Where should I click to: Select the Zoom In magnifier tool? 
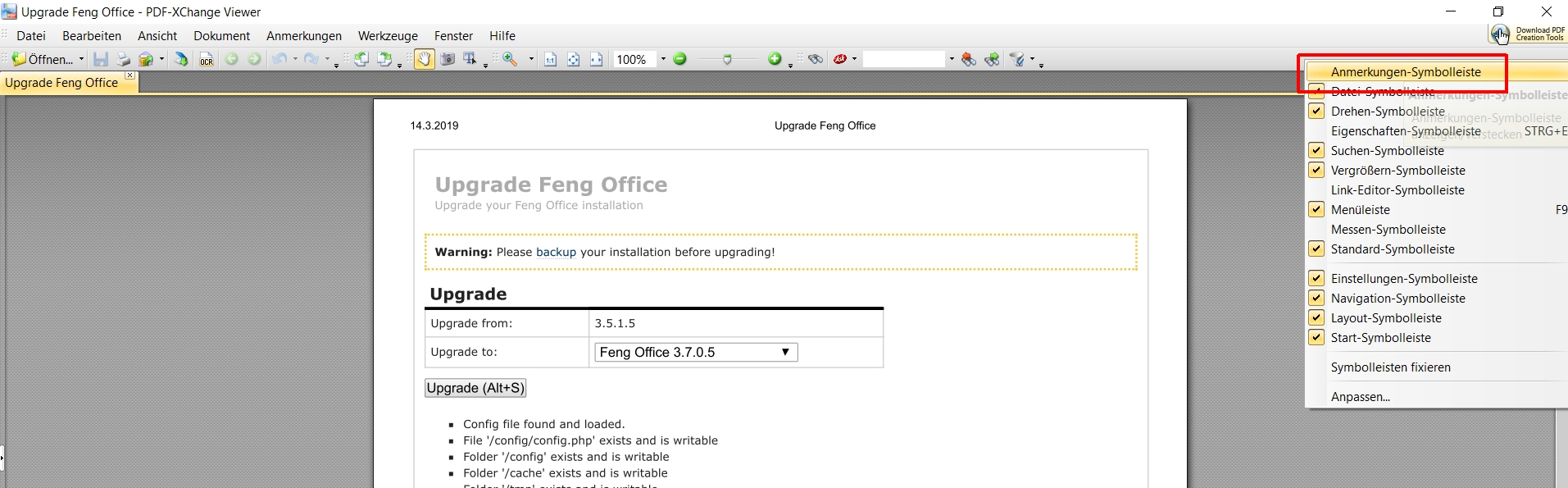pos(511,59)
